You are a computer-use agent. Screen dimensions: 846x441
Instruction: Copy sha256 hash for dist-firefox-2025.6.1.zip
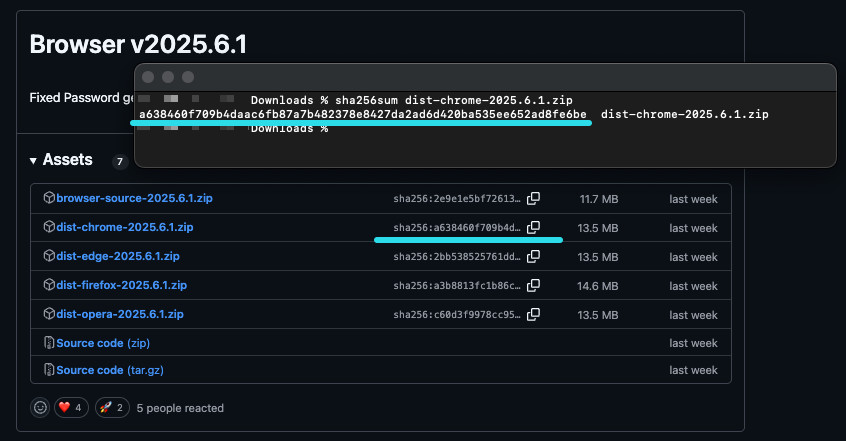click(x=534, y=286)
